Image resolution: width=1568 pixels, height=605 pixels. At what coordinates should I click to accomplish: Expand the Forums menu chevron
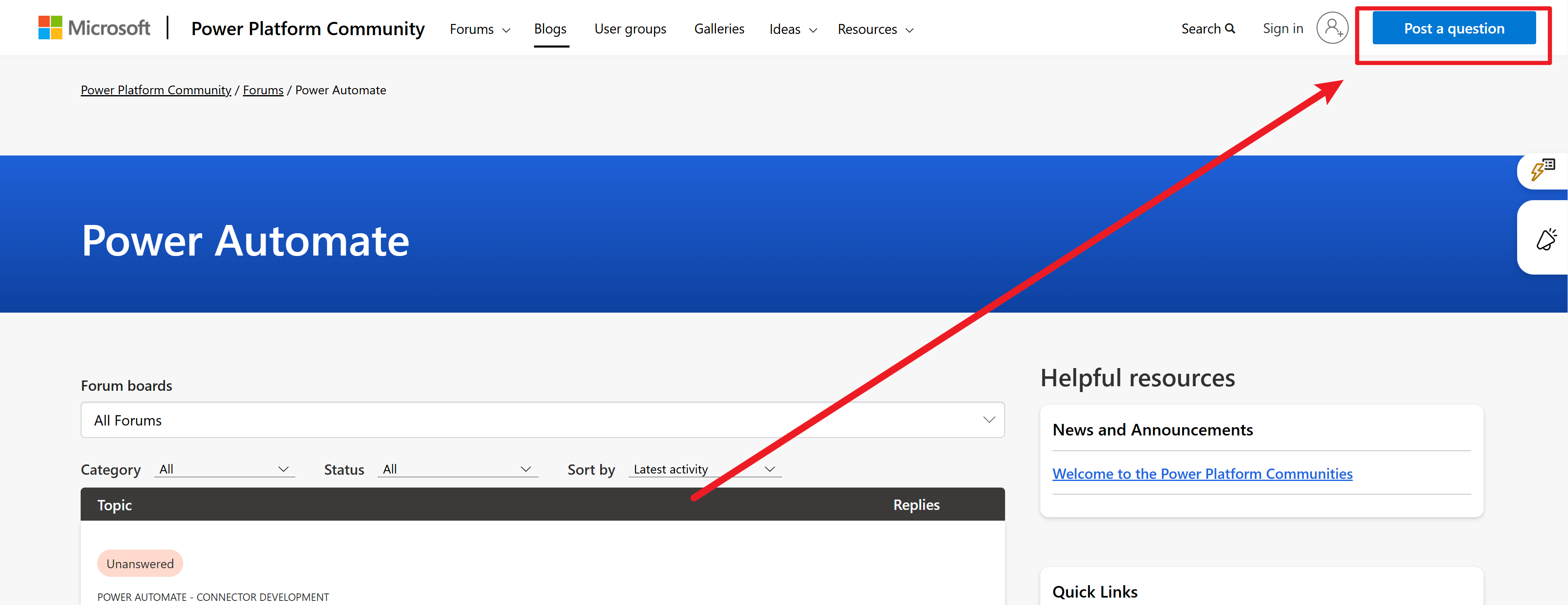pos(506,30)
